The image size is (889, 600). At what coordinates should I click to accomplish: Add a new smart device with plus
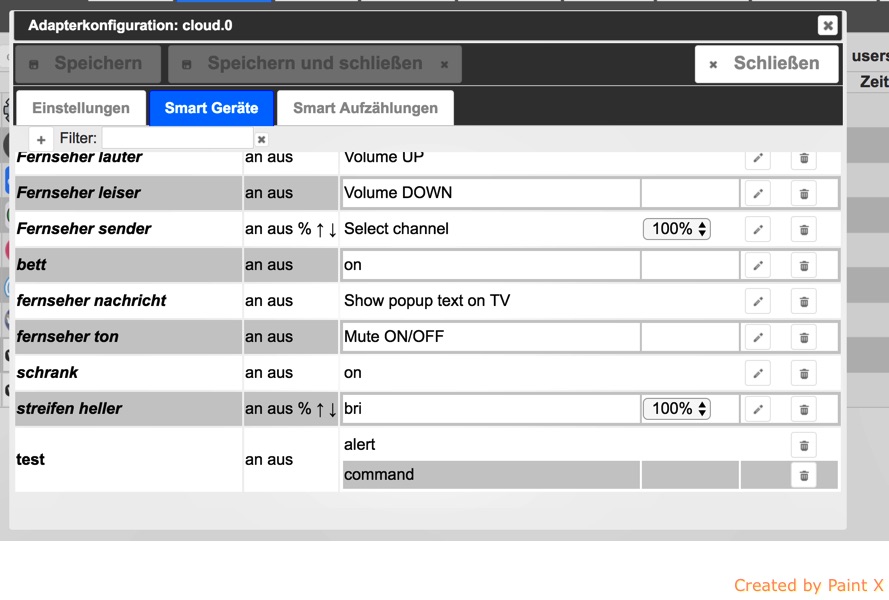pos(41,139)
